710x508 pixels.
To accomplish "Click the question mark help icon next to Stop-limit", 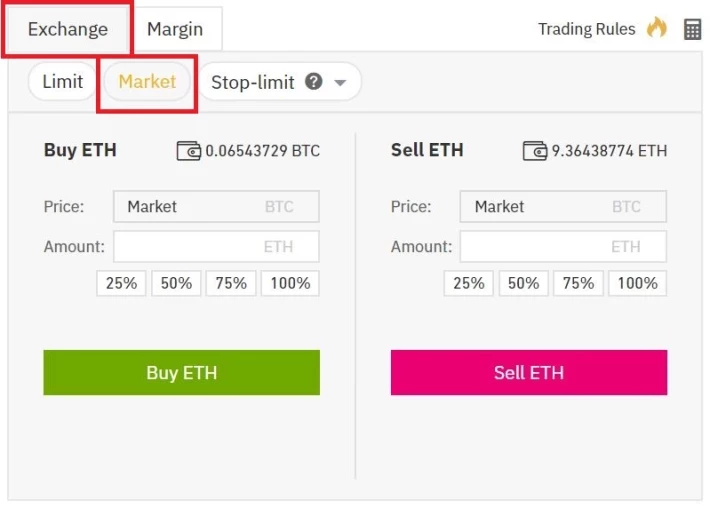I will point(313,82).
